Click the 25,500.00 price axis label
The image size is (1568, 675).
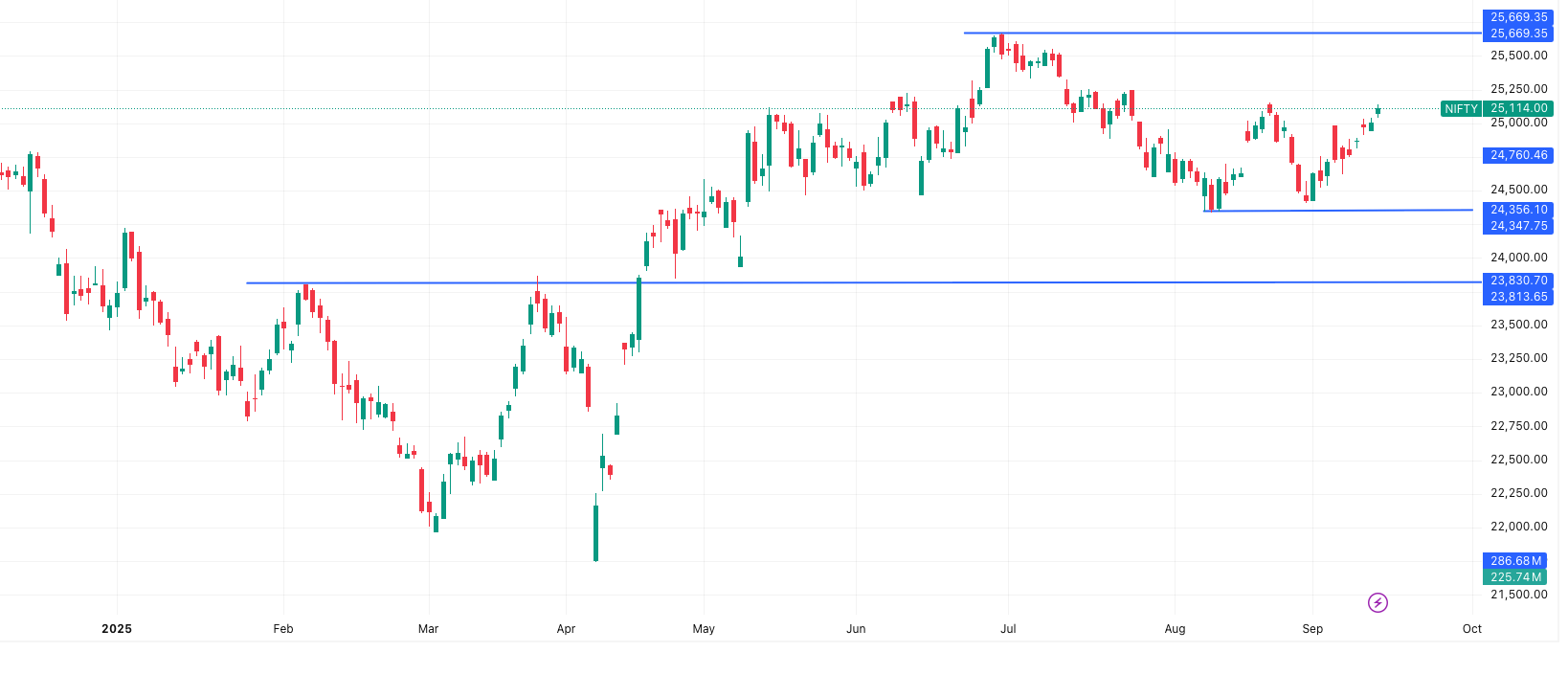(1518, 56)
